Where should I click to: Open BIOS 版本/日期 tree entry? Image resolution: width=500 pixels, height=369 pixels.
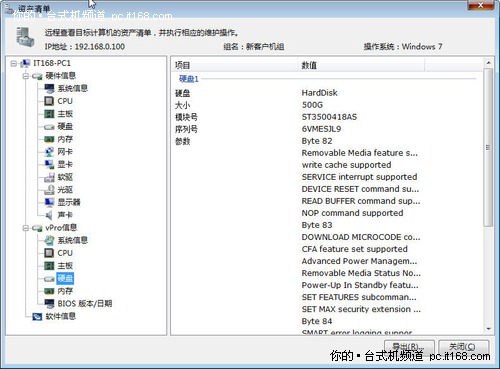(85, 304)
